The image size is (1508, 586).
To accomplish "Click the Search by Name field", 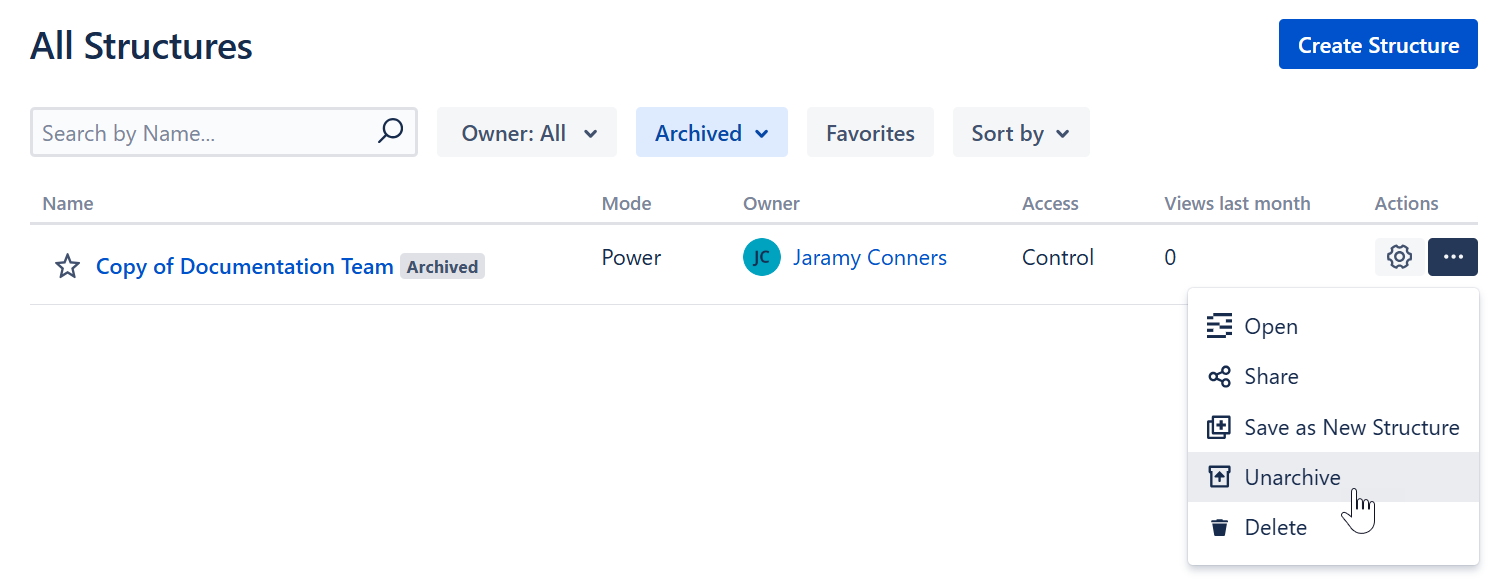I will pyautogui.click(x=205, y=133).
